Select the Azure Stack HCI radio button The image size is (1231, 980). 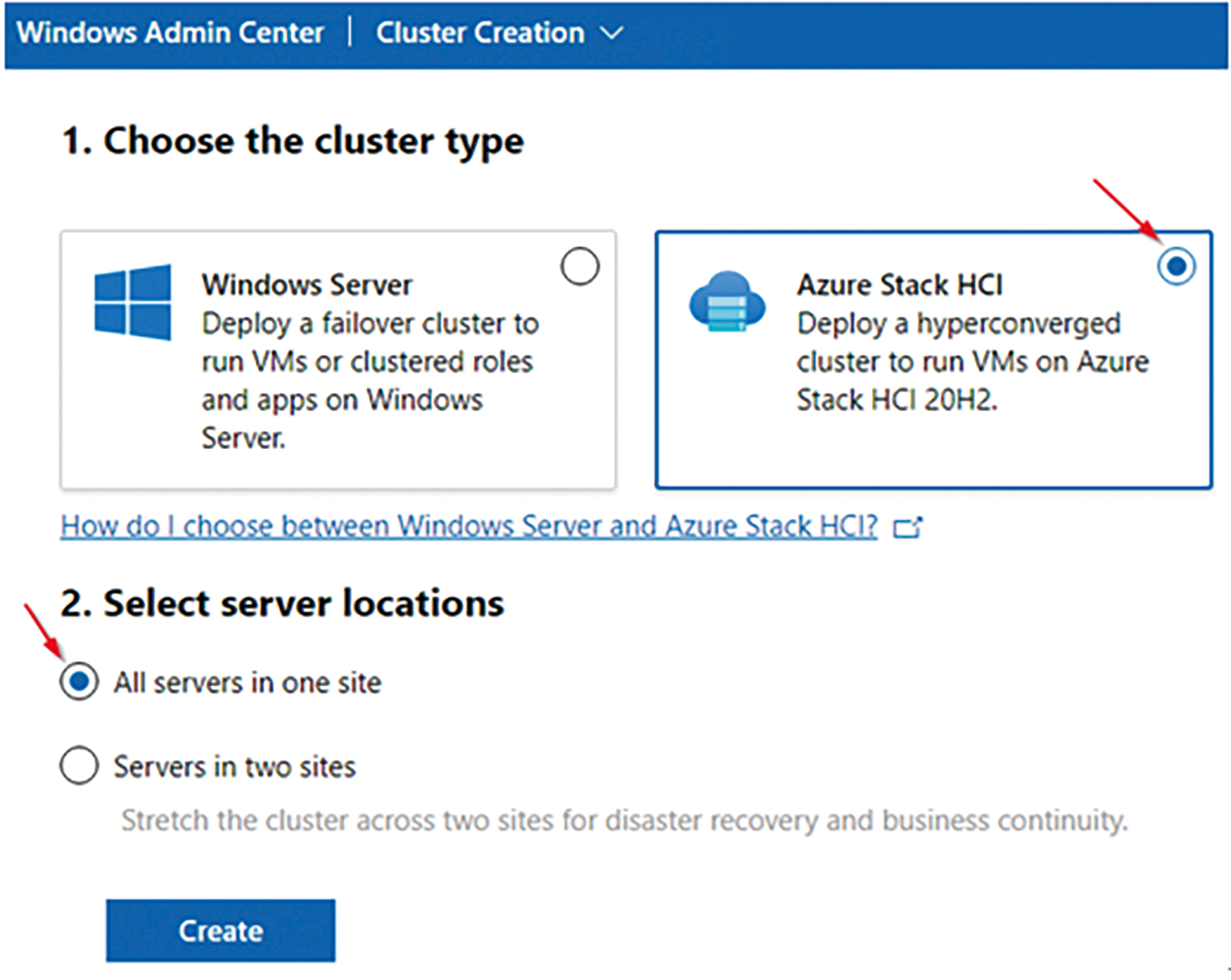[1176, 266]
